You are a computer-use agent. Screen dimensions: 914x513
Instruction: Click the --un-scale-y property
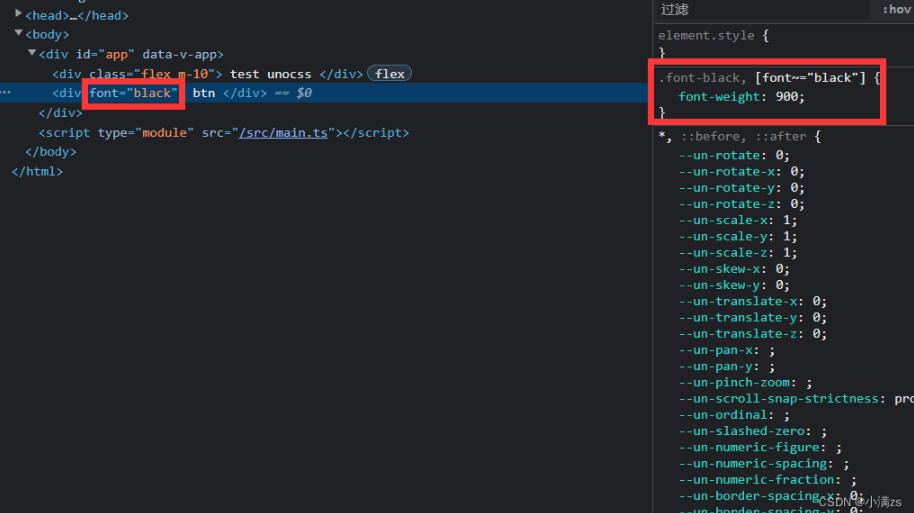coord(723,237)
